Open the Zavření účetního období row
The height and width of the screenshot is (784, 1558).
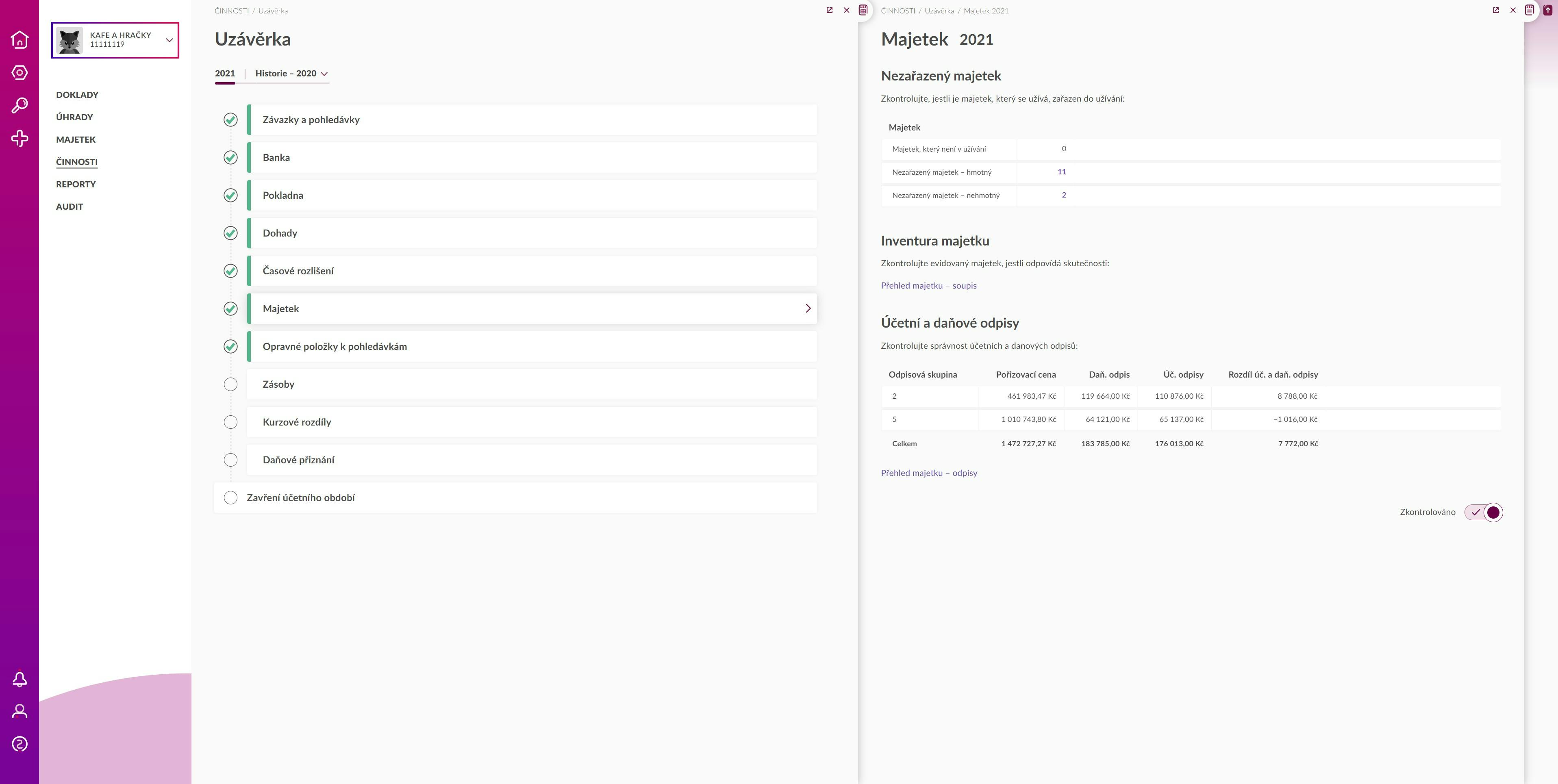click(x=515, y=498)
